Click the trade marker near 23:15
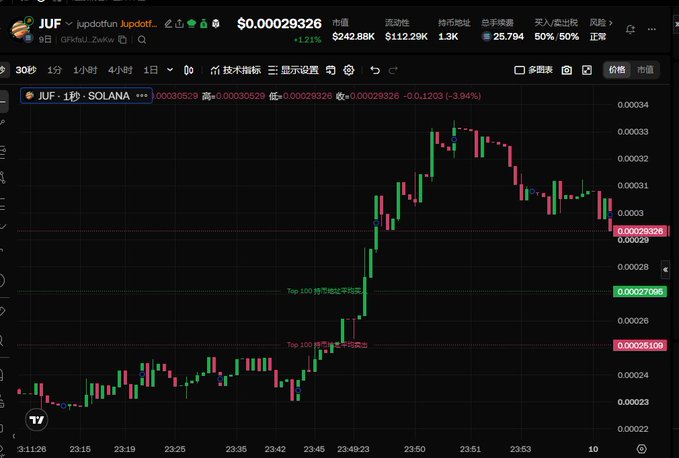Image resolution: width=679 pixels, height=458 pixels. 64,406
